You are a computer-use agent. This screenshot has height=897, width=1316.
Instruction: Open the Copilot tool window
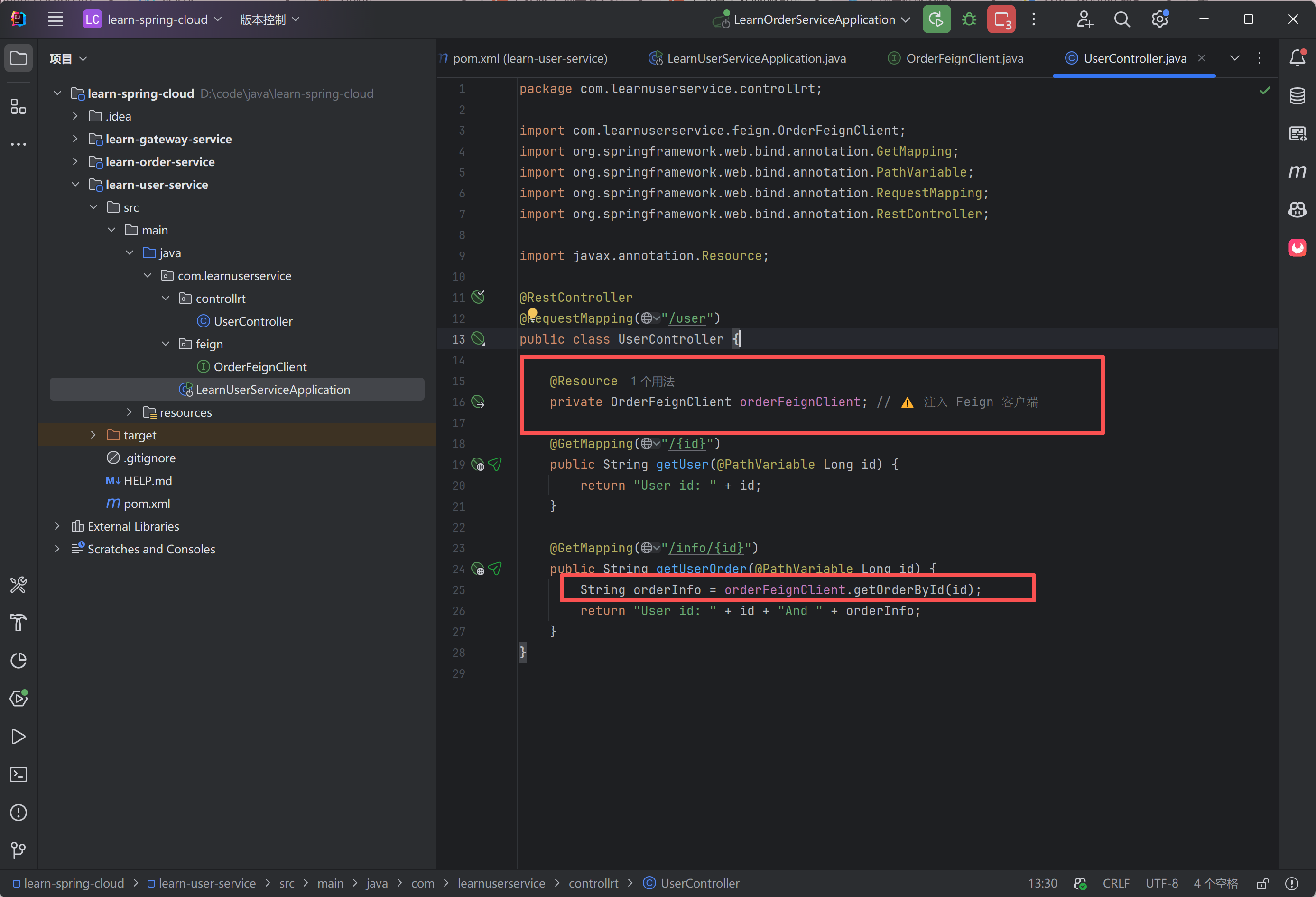1297,210
